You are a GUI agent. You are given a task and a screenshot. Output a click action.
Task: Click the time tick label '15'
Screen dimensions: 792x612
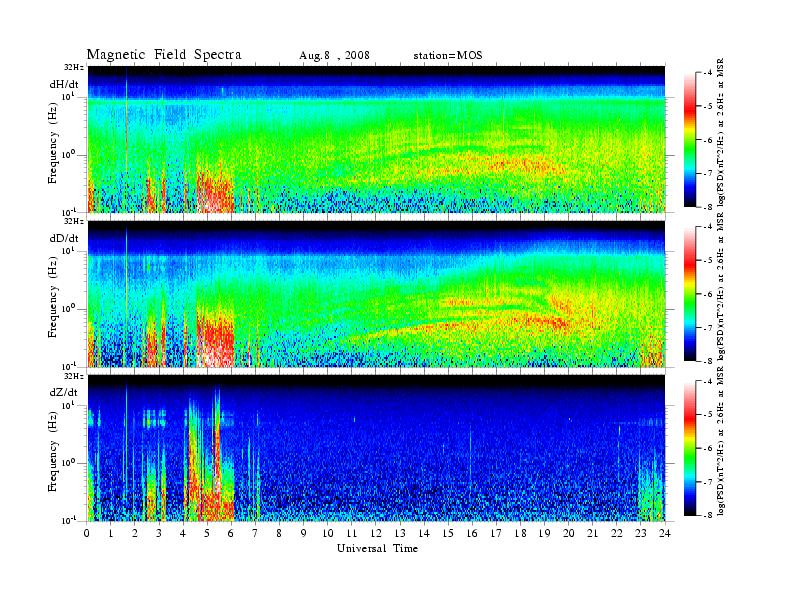[448, 533]
